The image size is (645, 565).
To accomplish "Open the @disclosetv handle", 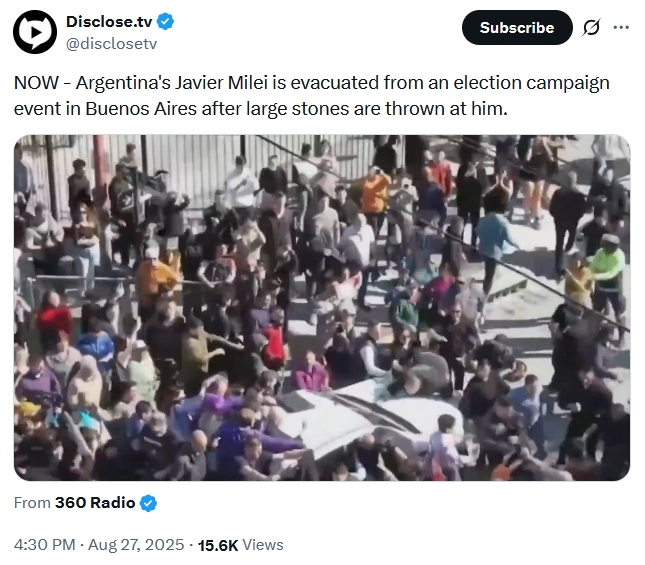I will (x=111, y=44).
